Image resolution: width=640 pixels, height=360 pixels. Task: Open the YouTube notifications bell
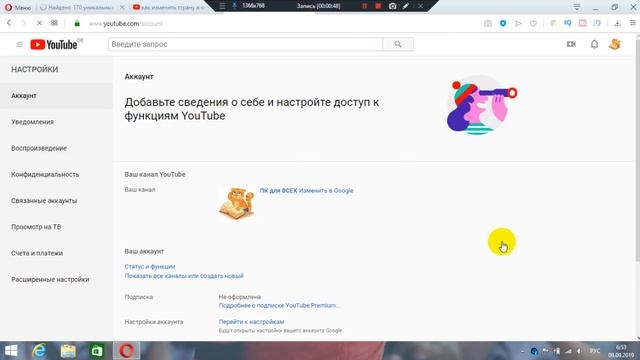(594, 44)
